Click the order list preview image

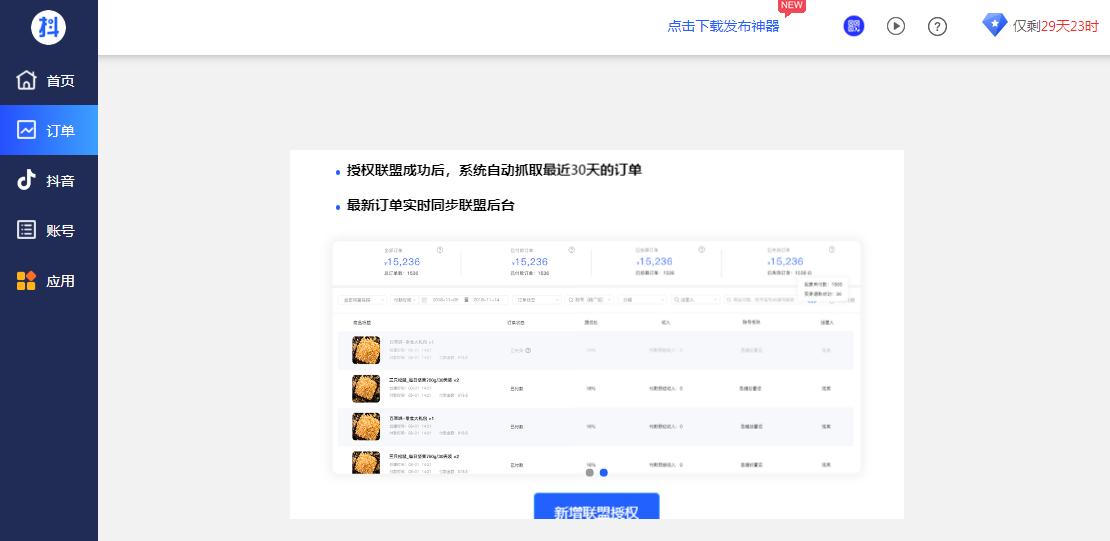pos(596,358)
